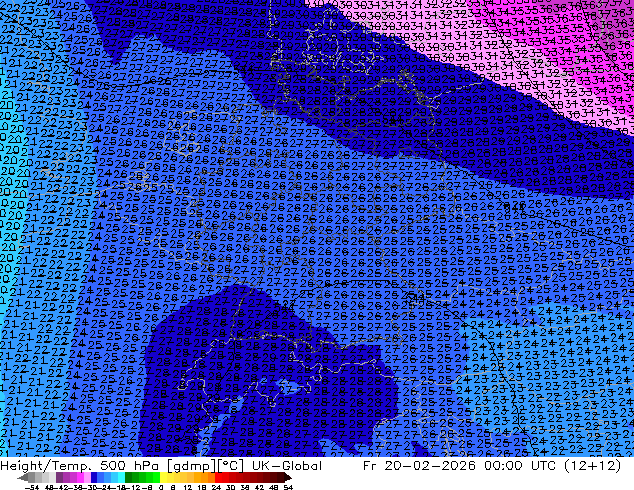
Task: Click the '[gdmp]' unit label
Action: coord(191,466)
